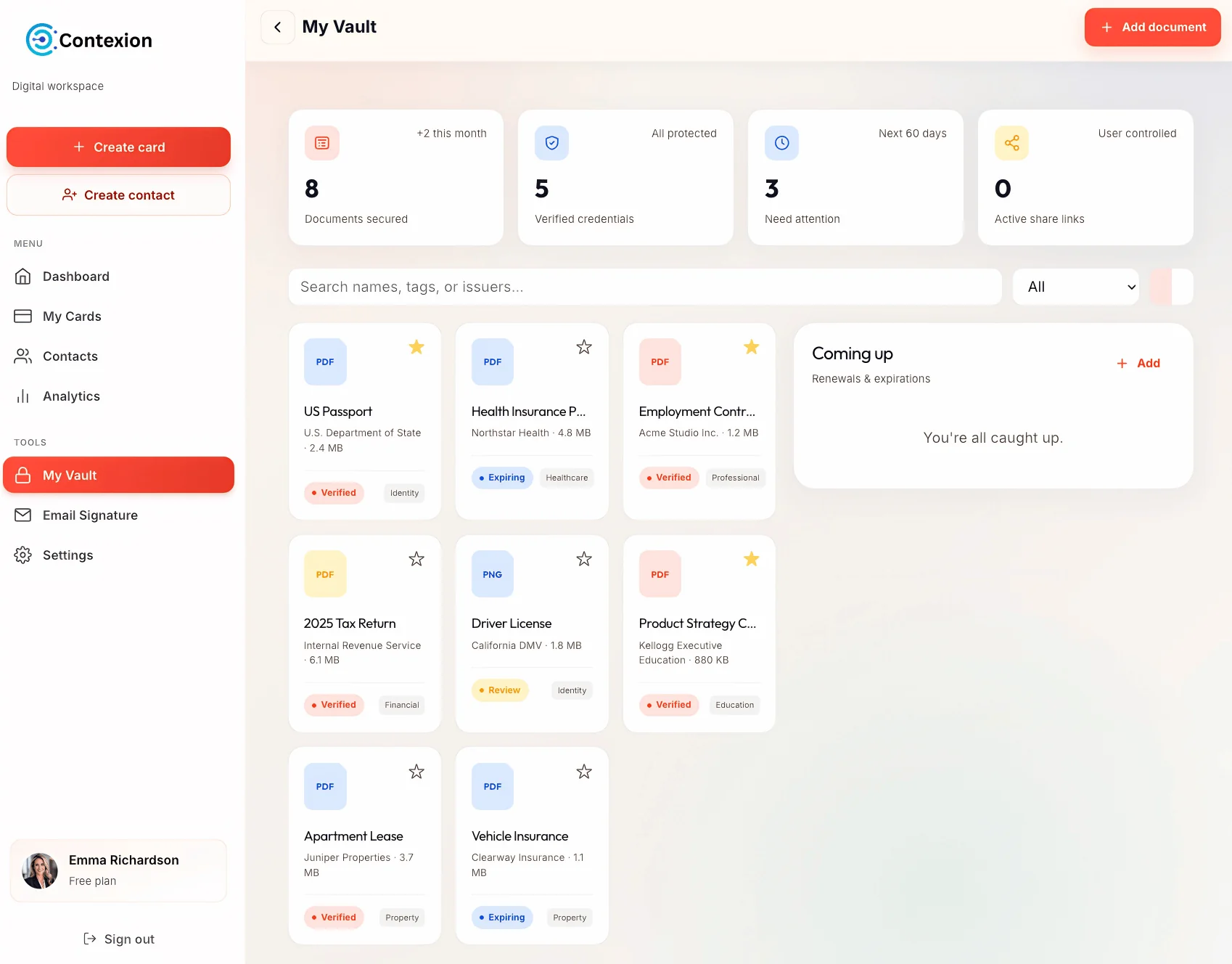
Task: Open Email Signature tool
Action: point(118,515)
